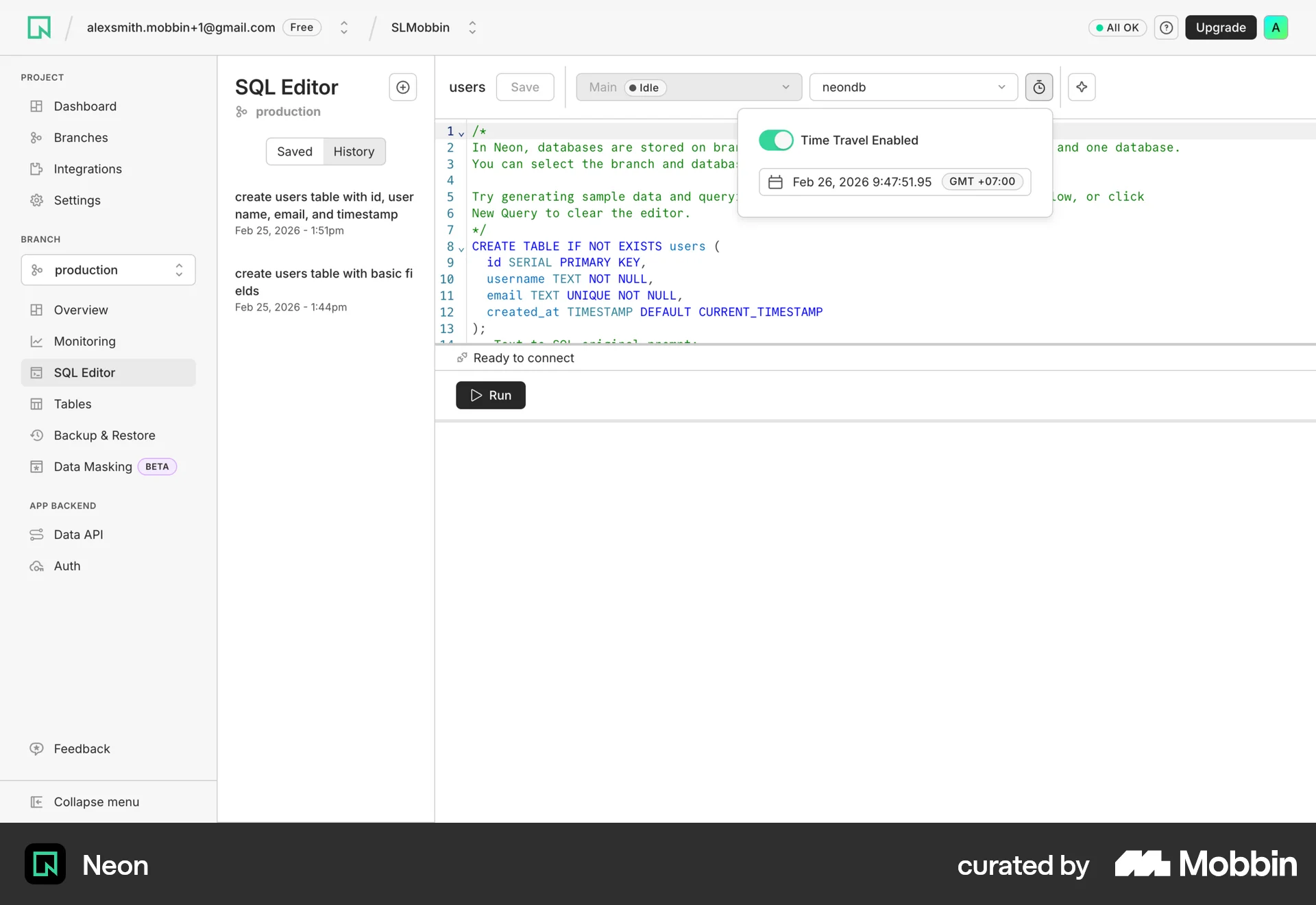Open the account switcher chevrons next to Free
1316x905 pixels.
tap(344, 27)
